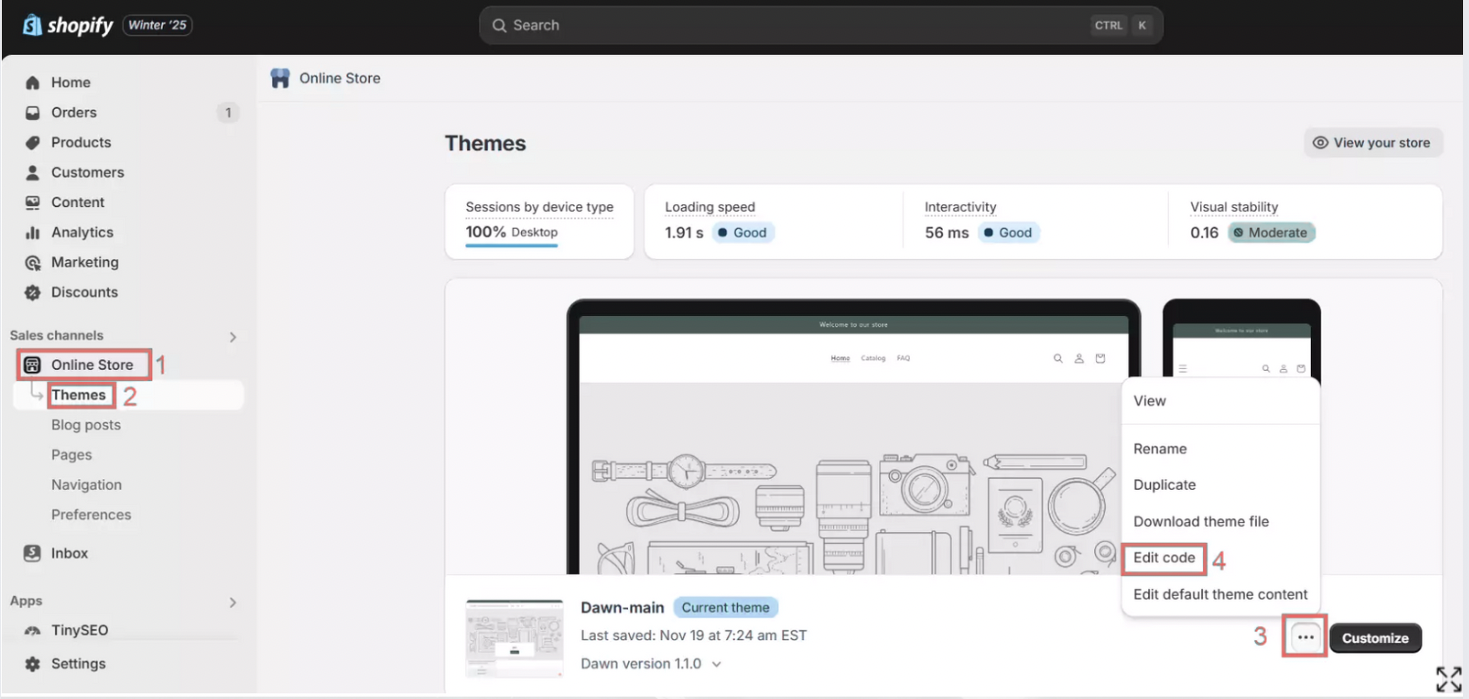The image size is (1469, 699).
Task: Click the search magnifier icon
Action: (x=499, y=25)
